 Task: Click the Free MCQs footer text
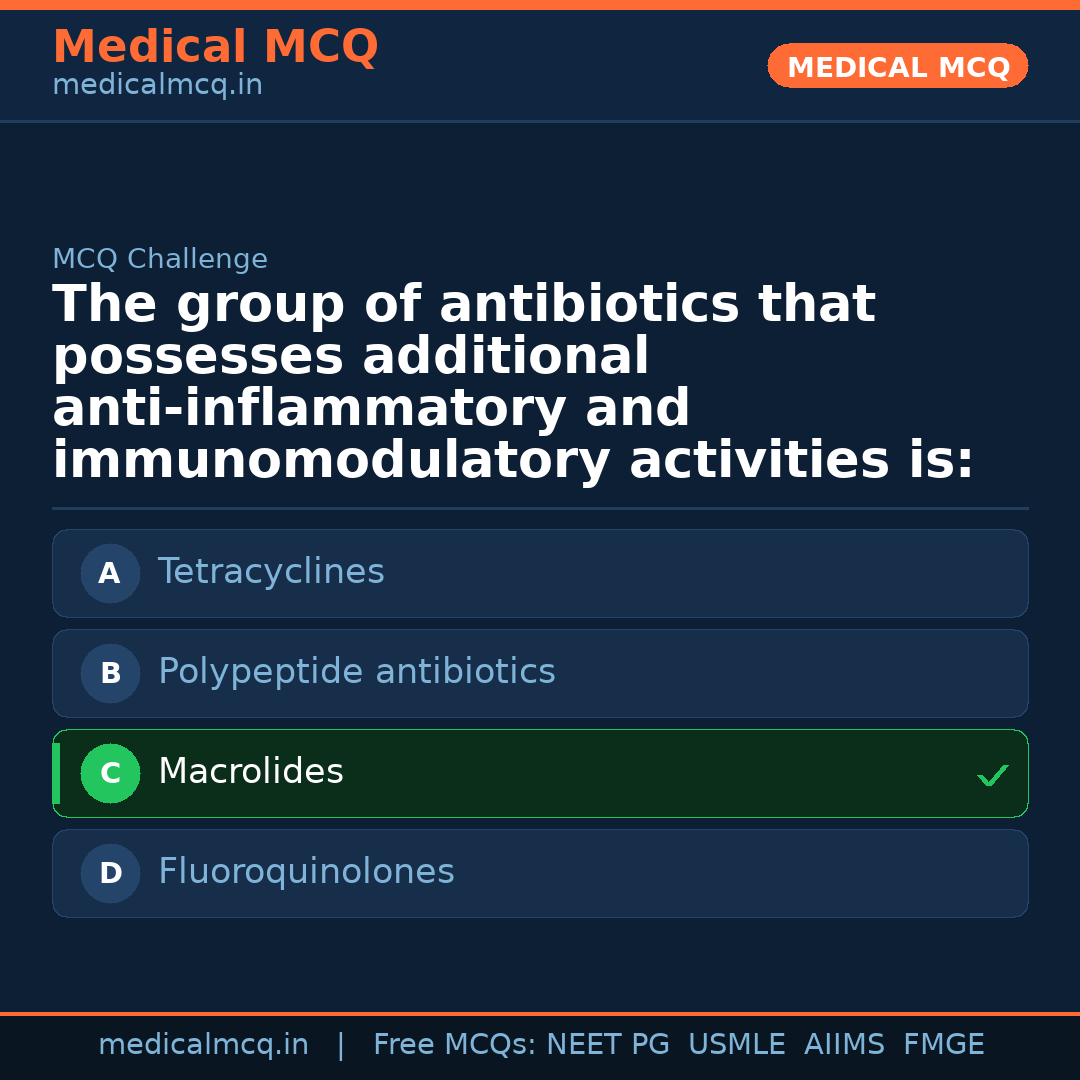[454, 1045]
